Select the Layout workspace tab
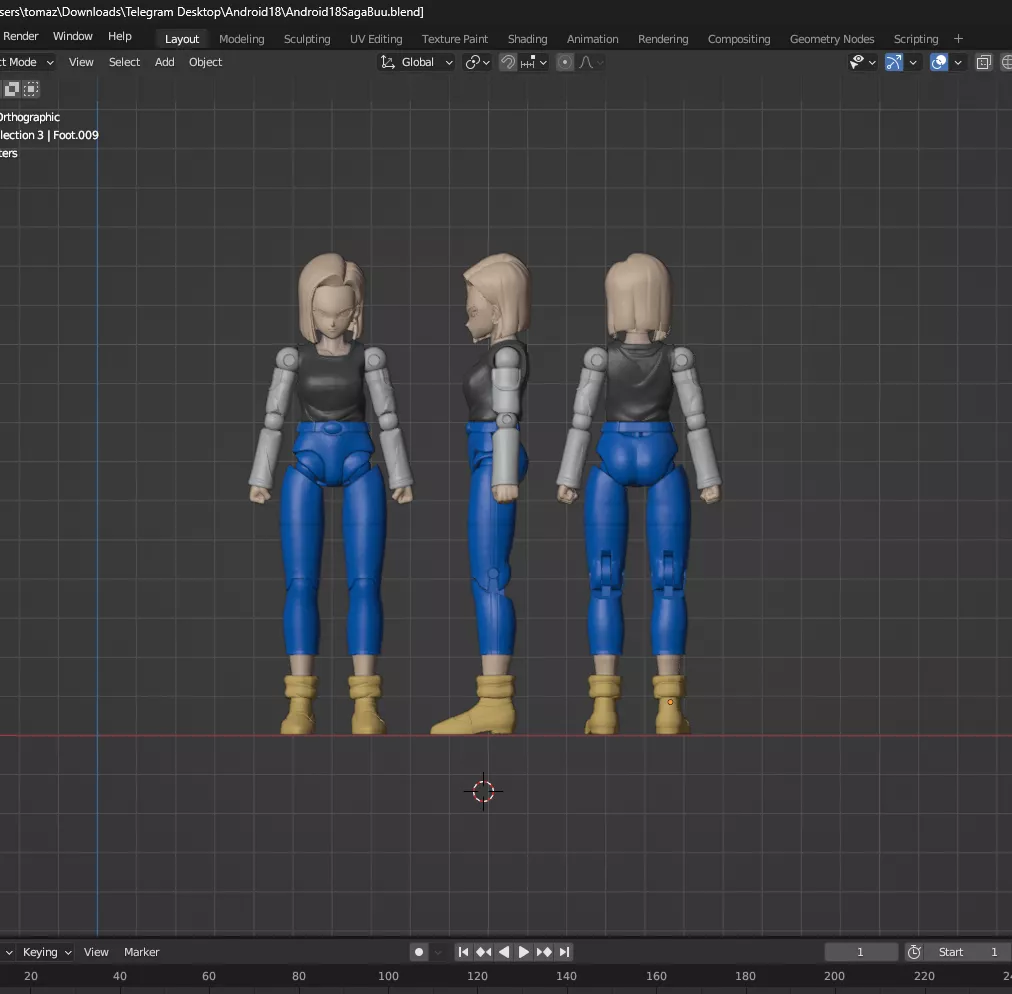This screenshot has width=1012, height=994. click(x=182, y=39)
